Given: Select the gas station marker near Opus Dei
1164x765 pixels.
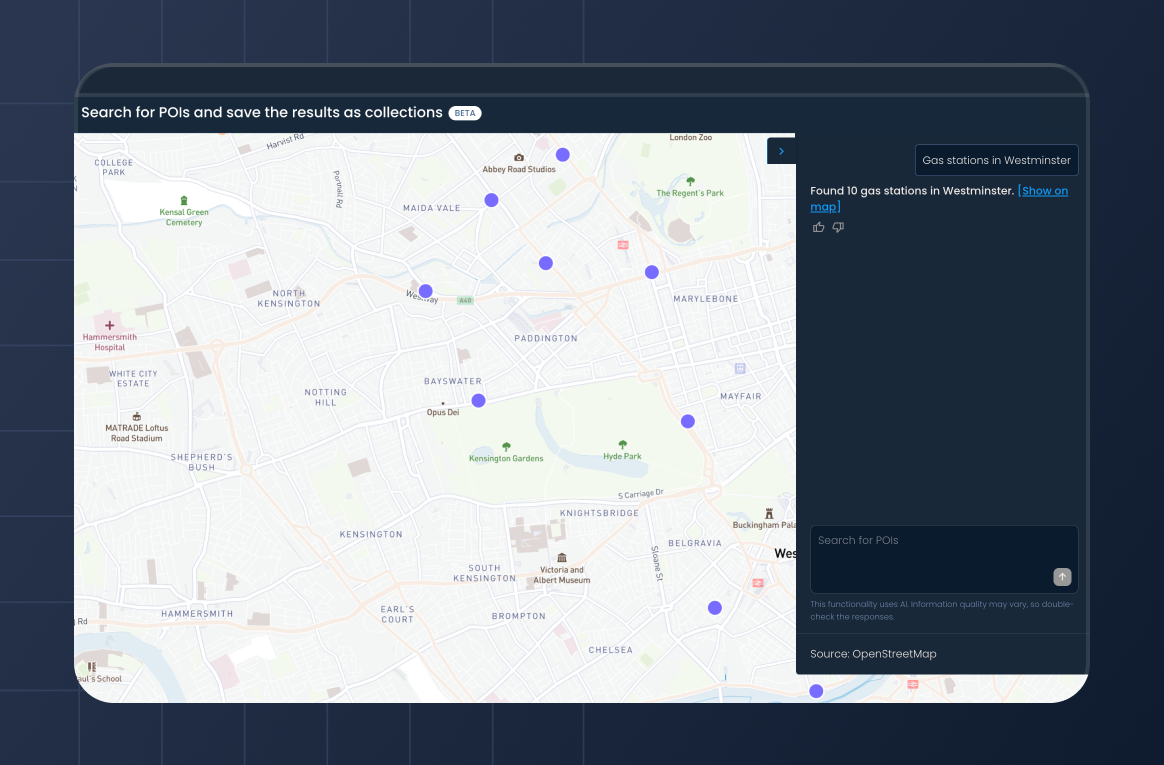Looking at the screenshot, I should tap(479, 401).
